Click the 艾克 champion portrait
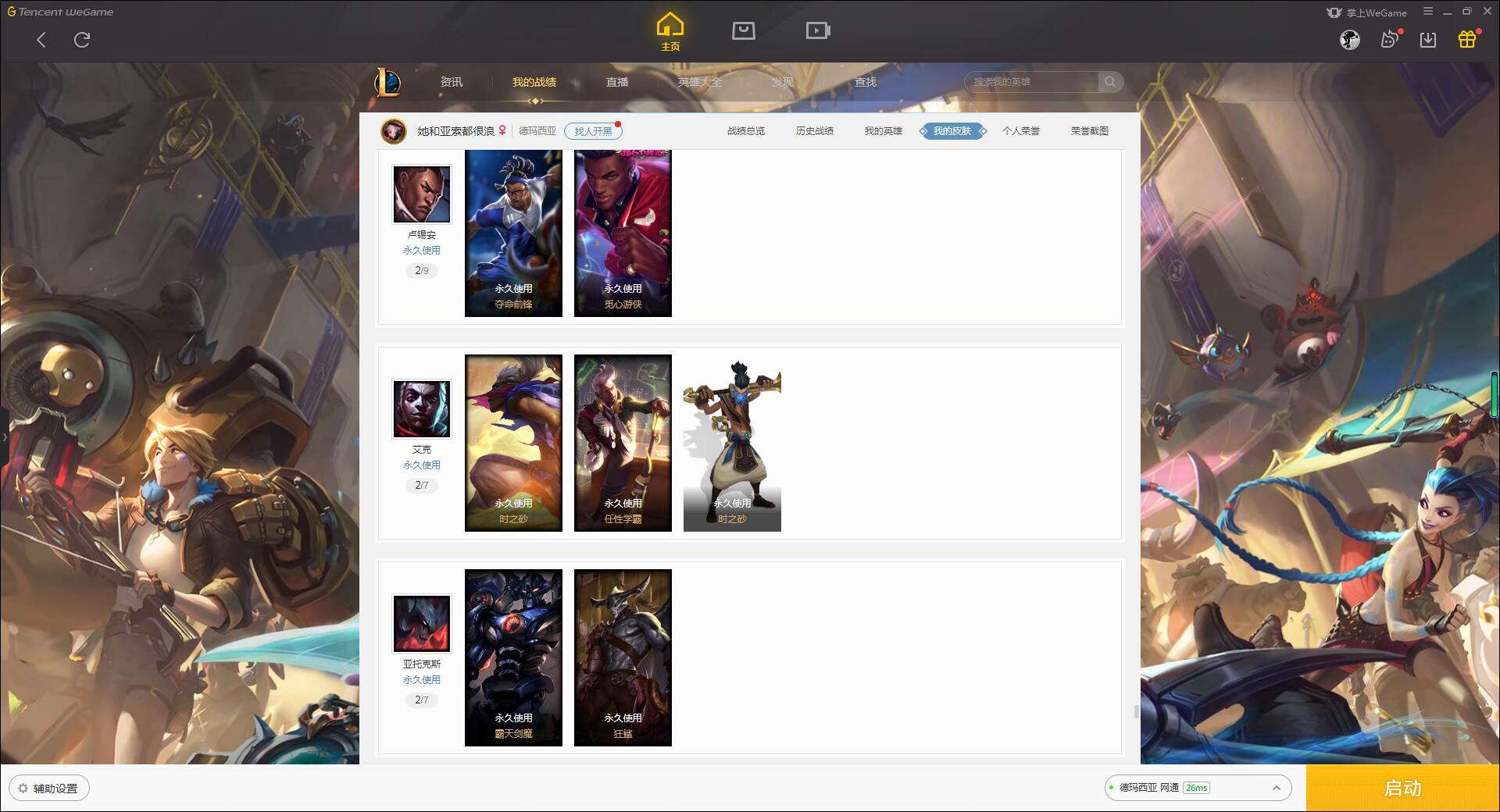The height and width of the screenshot is (812, 1500). click(x=422, y=409)
